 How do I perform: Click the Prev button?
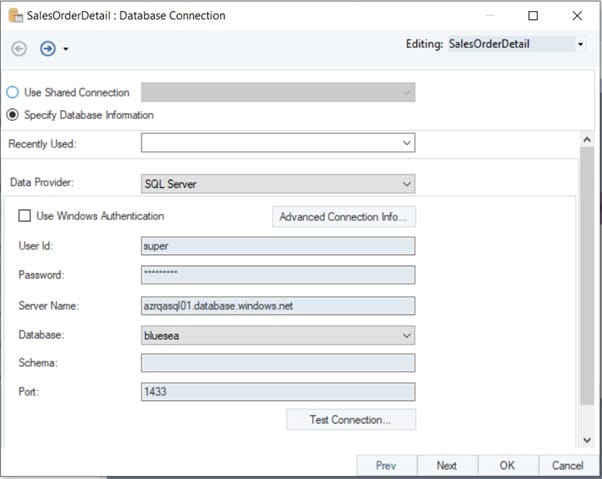386,466
